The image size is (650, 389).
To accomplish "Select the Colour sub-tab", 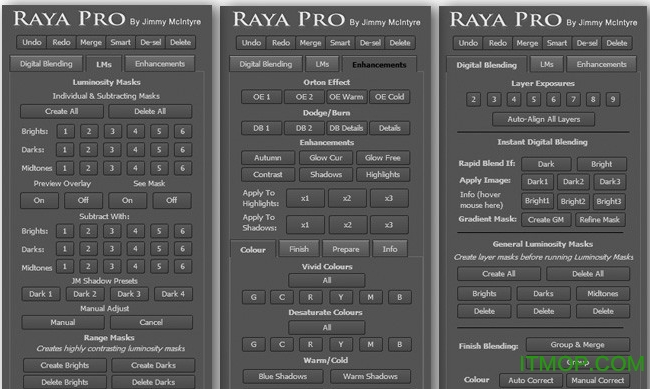I will coord(253,250).
